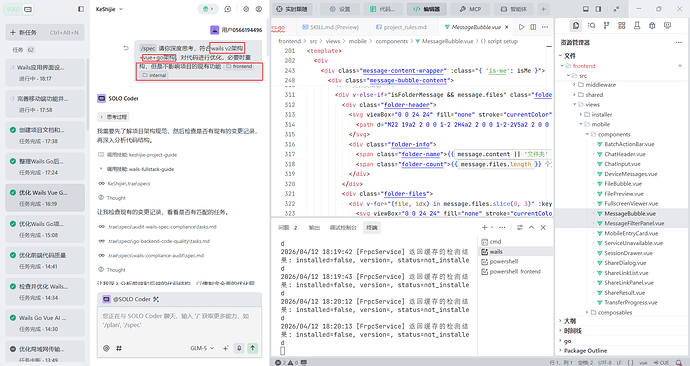Screen dimensions: 690x366
Task: Switch to the 问题 problems panel tab
Action: coord(288,227)
